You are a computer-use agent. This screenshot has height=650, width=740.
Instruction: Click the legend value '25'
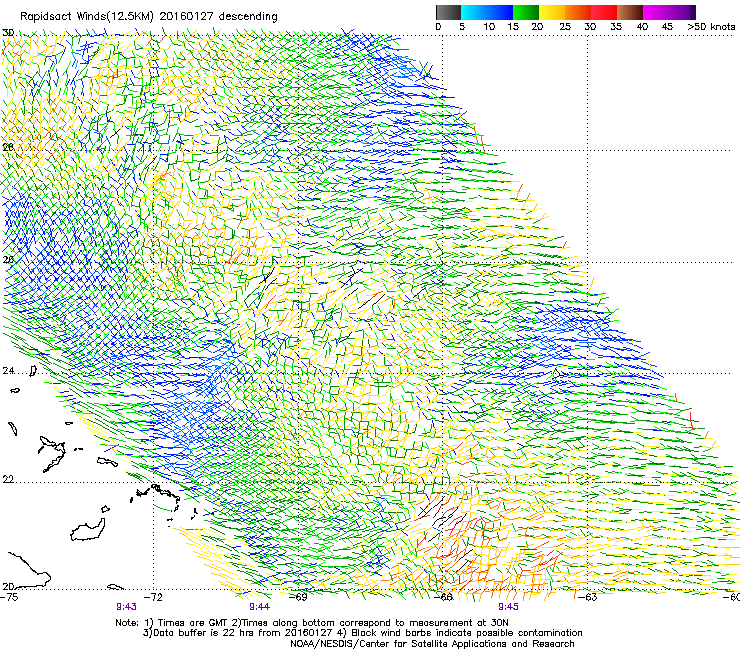coord(565,27)
